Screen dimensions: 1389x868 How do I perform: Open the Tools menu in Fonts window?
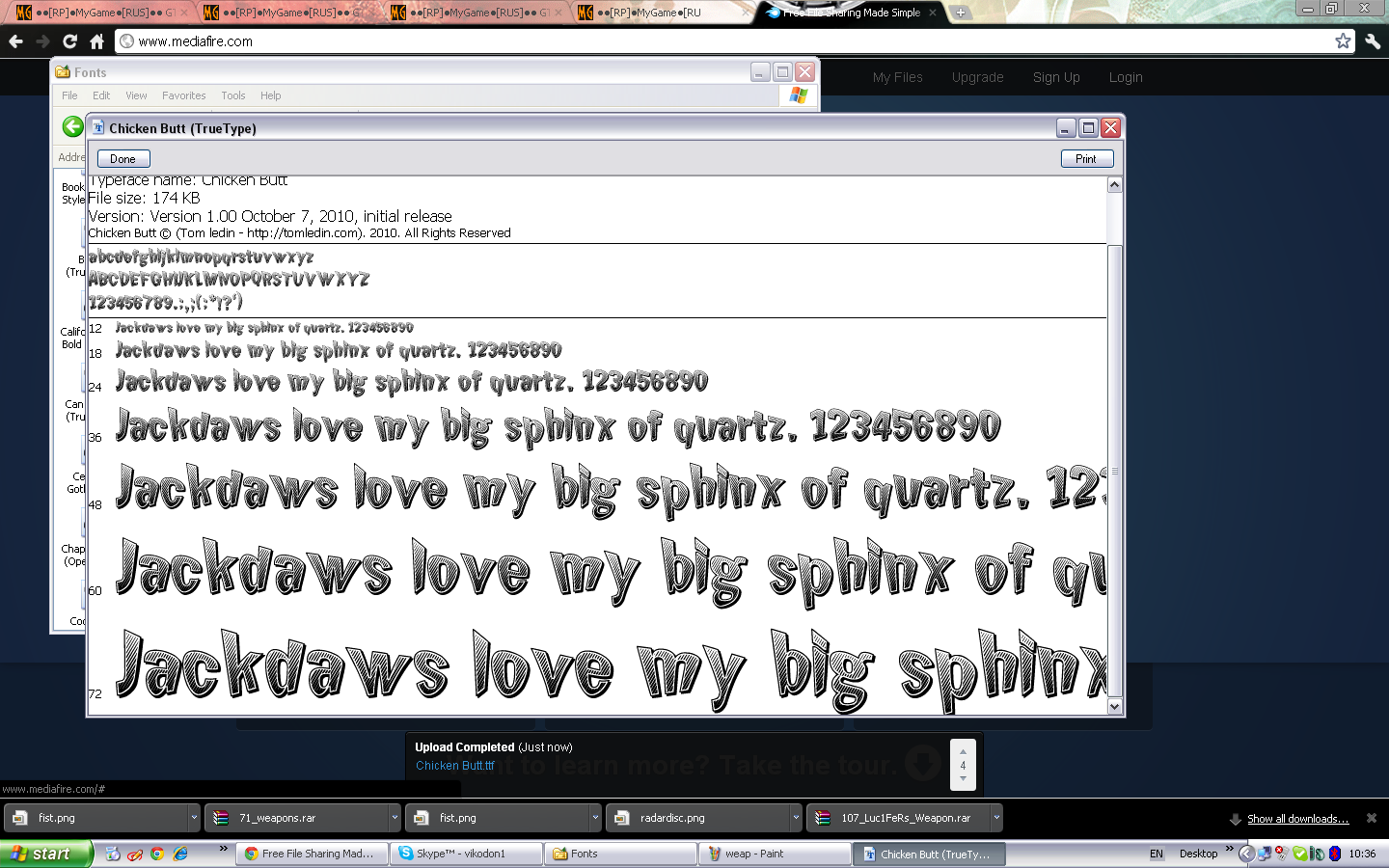click(232, 95)
